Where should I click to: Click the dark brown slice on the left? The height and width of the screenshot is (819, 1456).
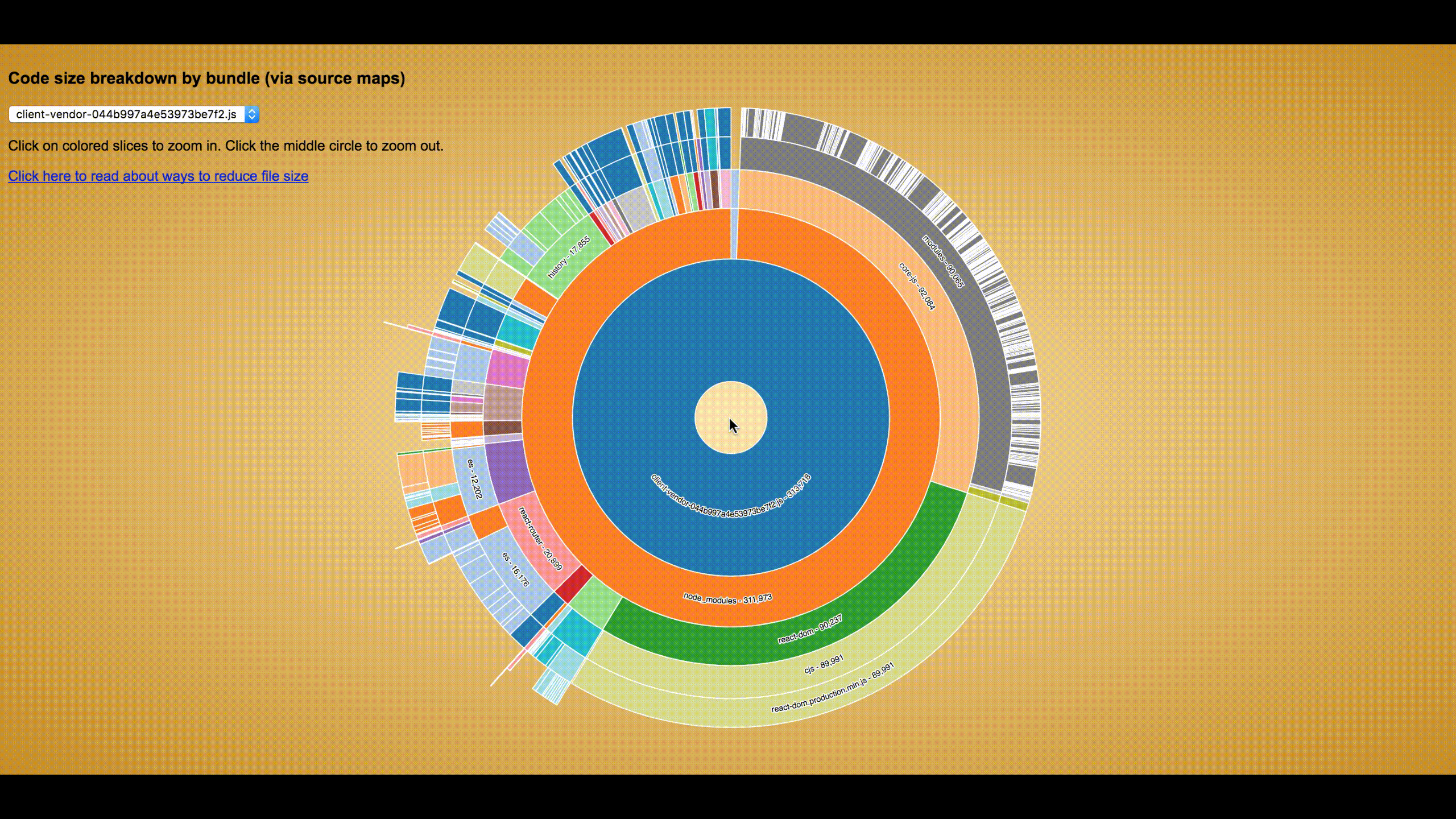tap(502, 428)
